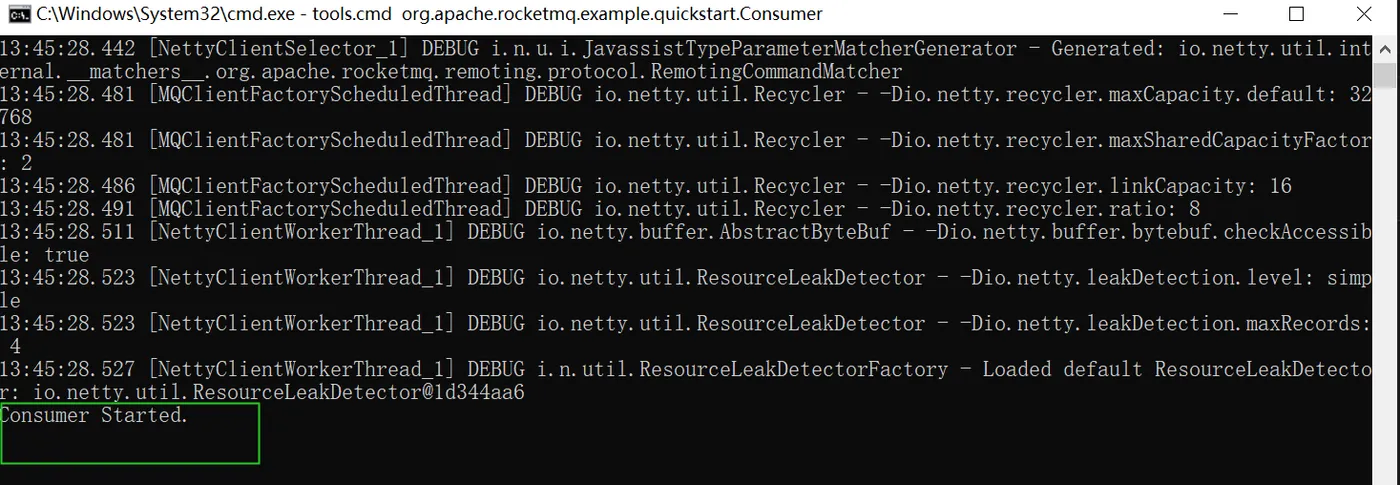Click the vertical scrollbar thumb
Screen dimensions: 1400x485
pos(1385,75)
